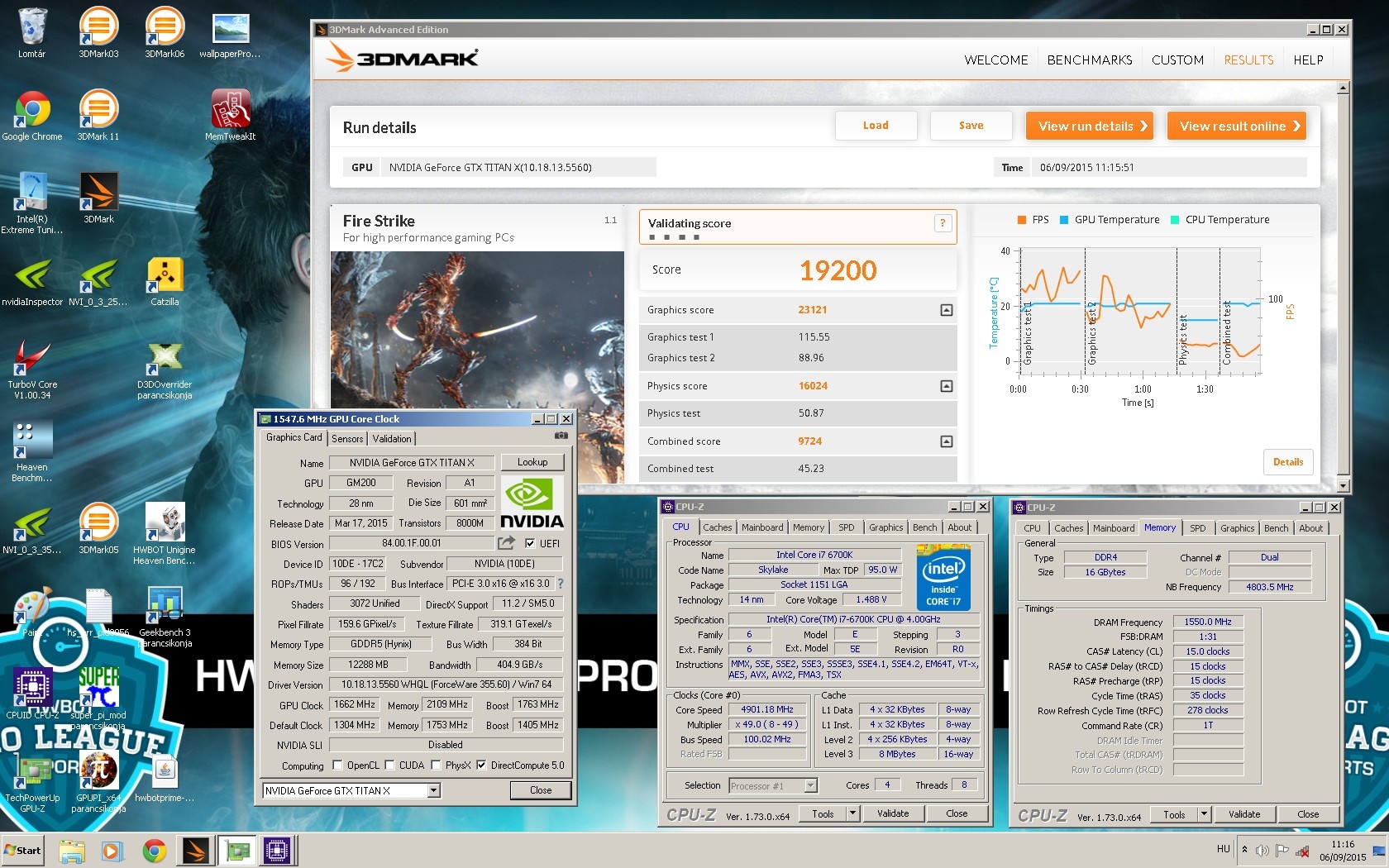Switch to the Sensors tab in GPU-Z

tap(347, 439)
